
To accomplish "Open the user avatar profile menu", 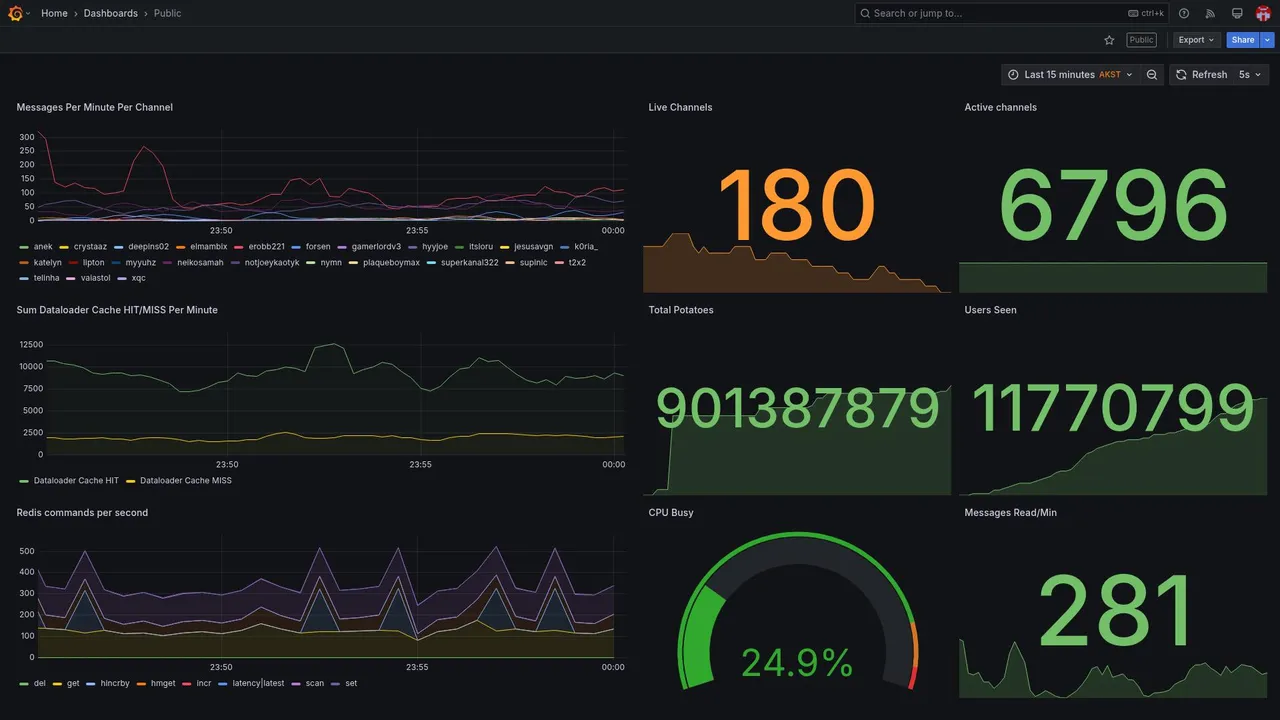I will coord(1263,13).
